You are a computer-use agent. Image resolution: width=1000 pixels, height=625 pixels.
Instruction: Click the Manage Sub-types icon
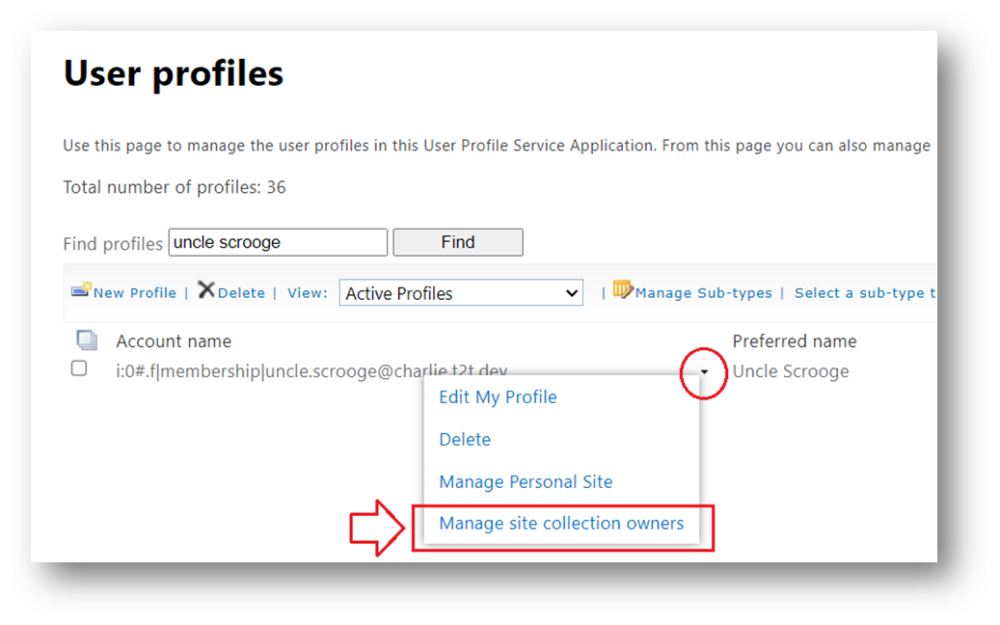(622, 290)
